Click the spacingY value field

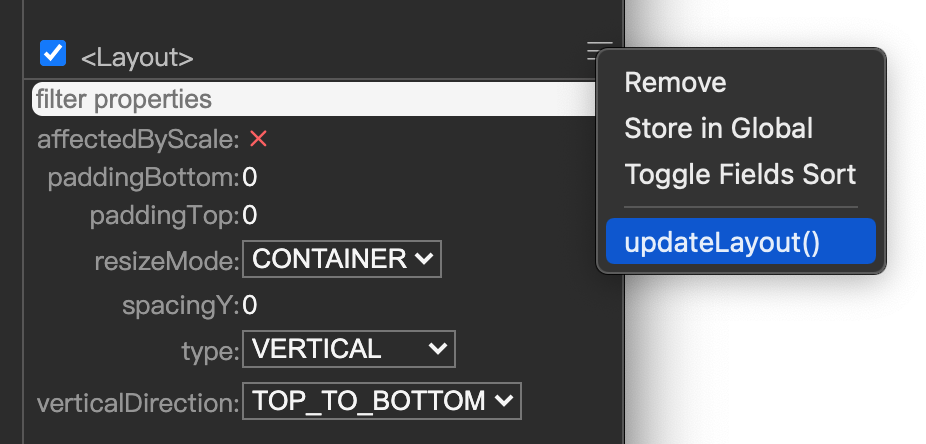[x=251, y=304]
